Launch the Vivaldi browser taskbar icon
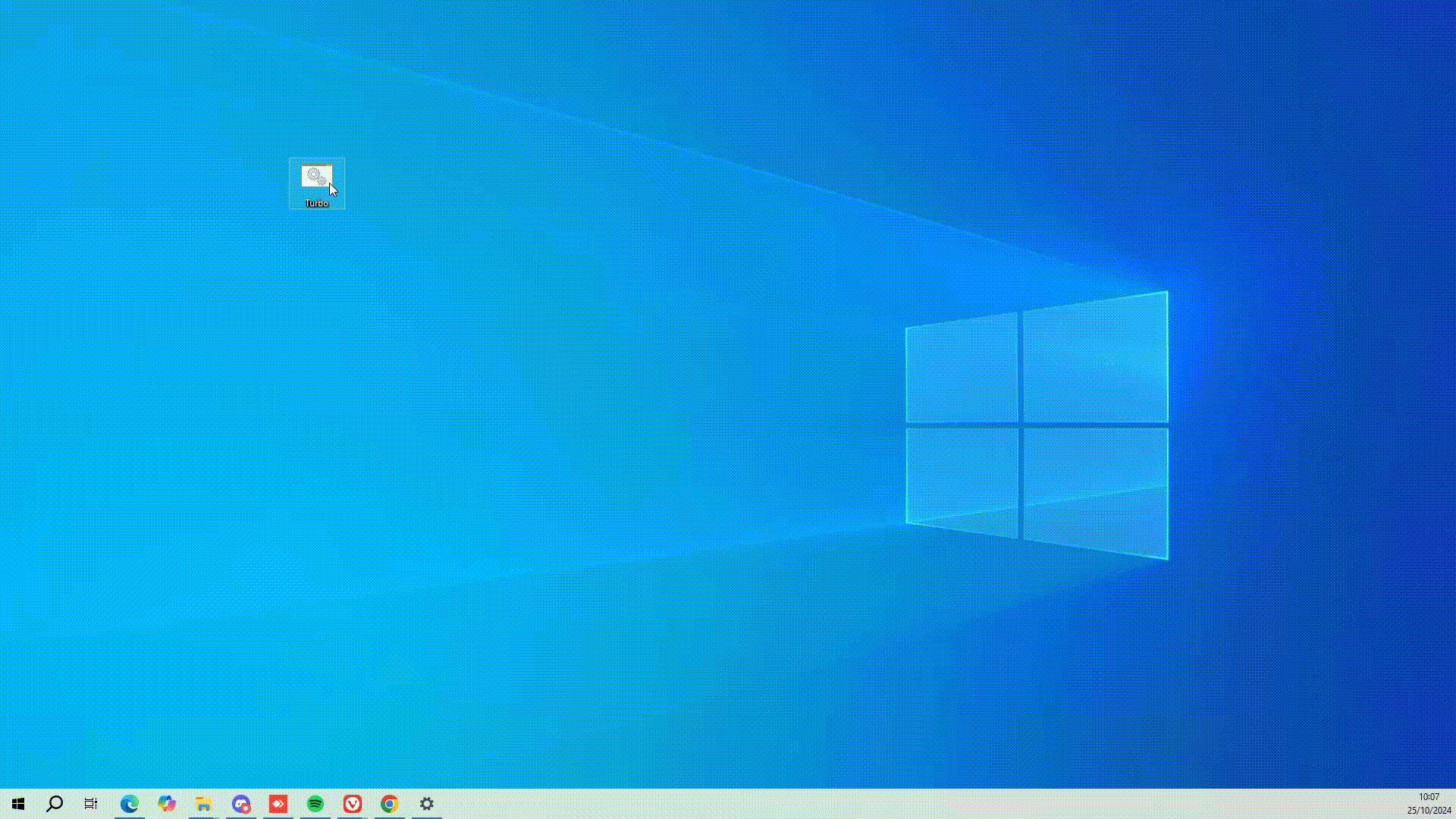 353,804
